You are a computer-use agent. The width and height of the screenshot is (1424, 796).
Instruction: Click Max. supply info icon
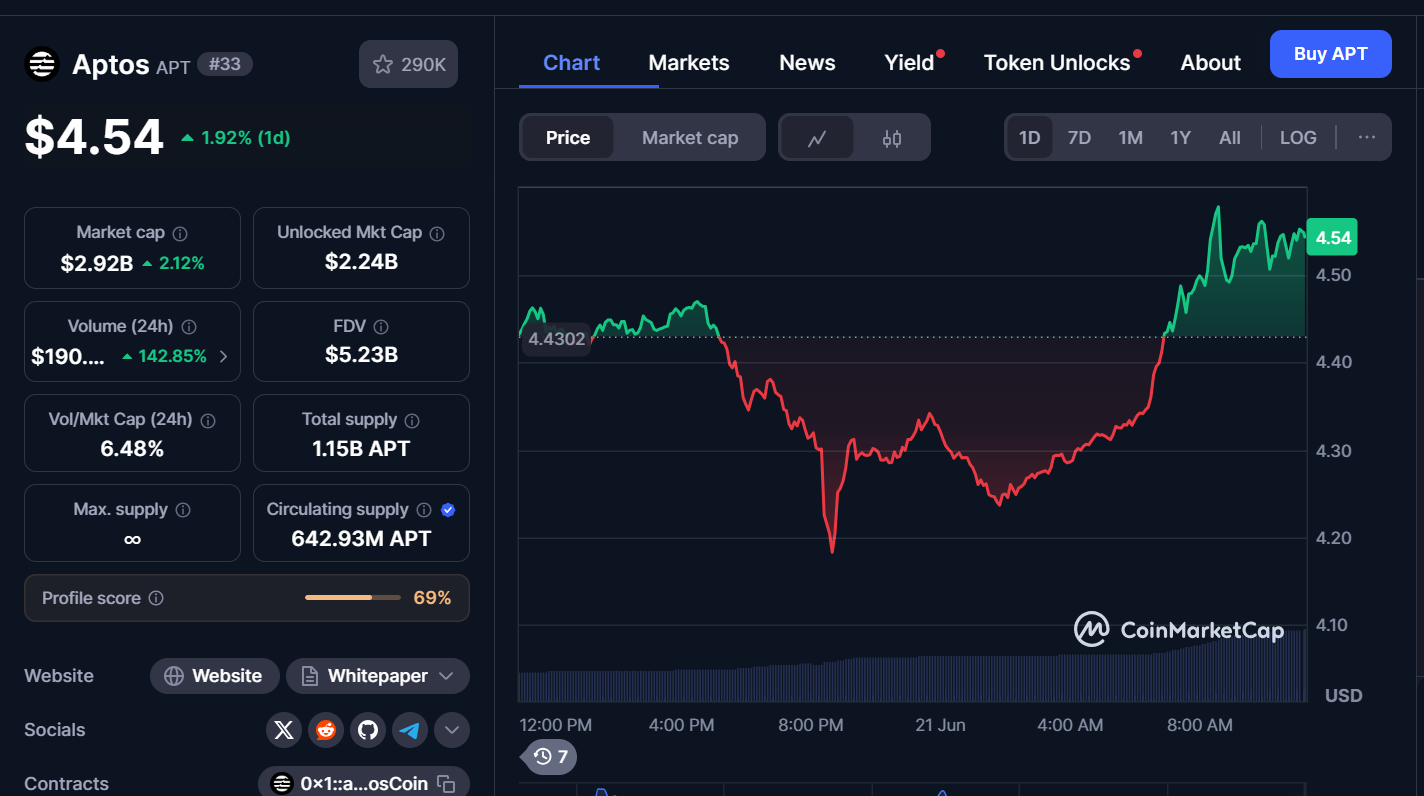click(x=183, y=510)
